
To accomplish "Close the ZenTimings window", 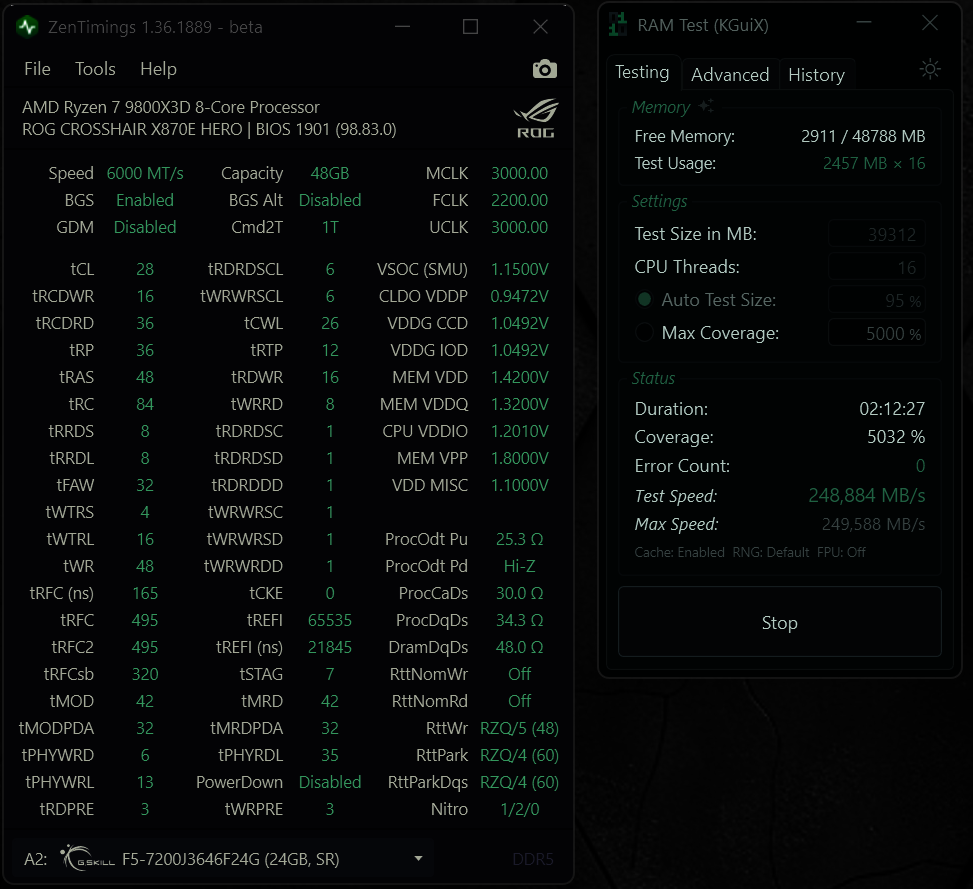I will click(540, 27).
